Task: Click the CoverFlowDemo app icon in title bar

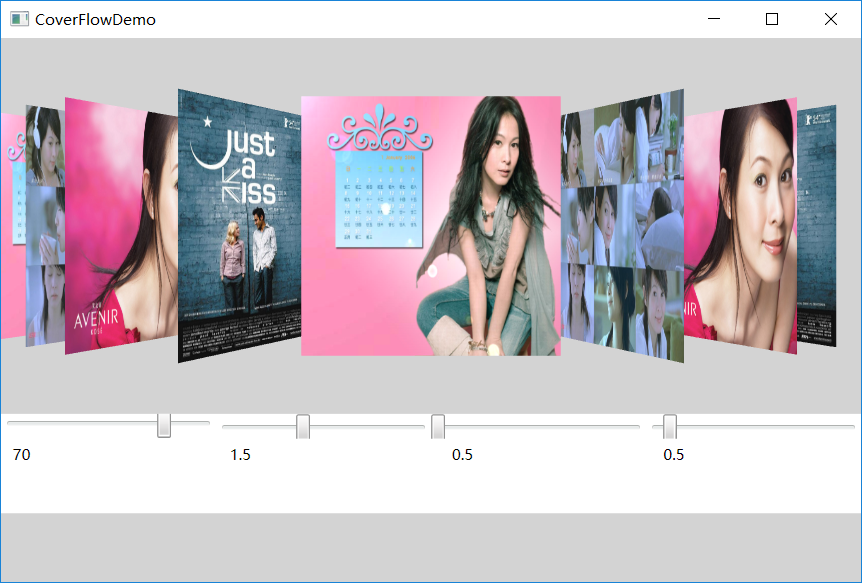Action: (x=19, y=19)
